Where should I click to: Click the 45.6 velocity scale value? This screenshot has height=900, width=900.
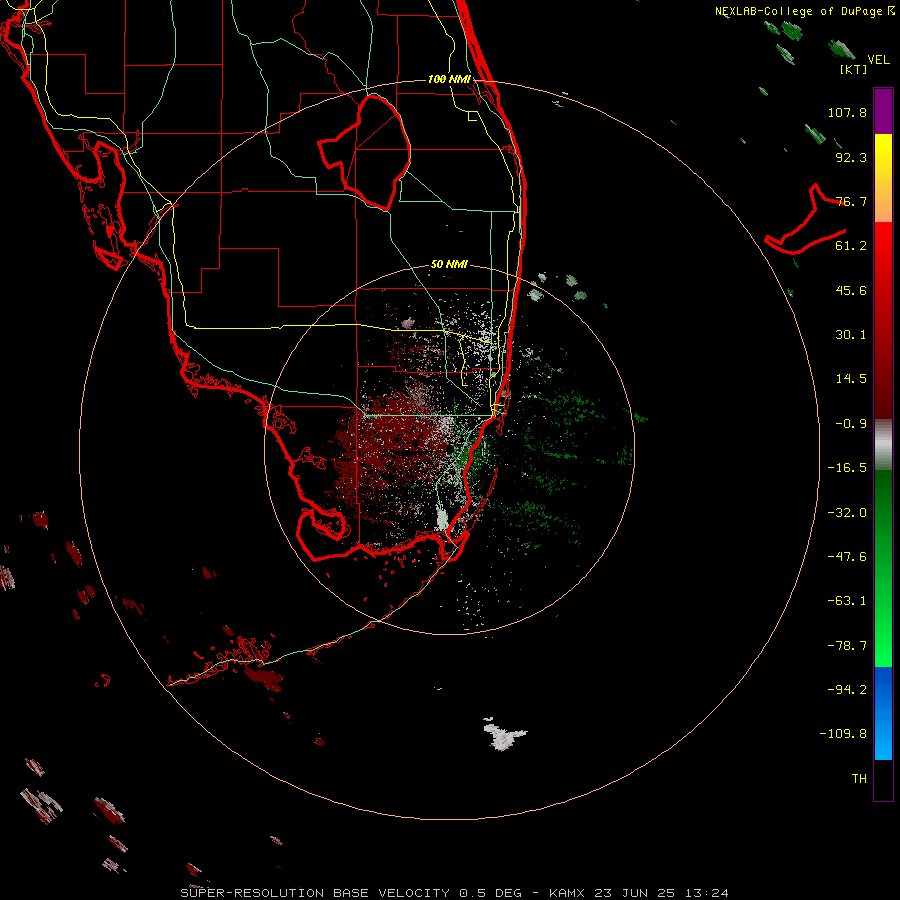851,290
